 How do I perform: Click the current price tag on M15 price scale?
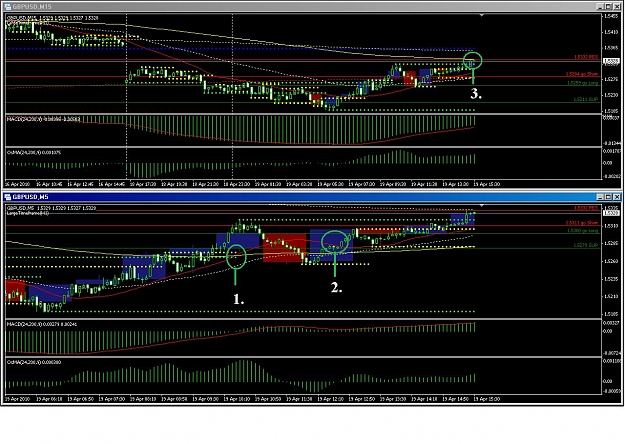click(611, 61)
